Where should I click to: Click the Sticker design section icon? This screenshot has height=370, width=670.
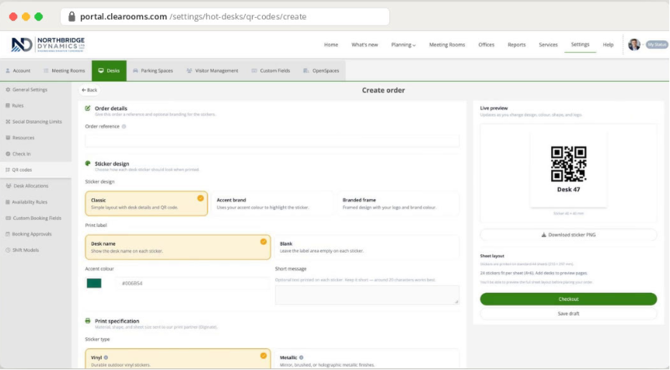[x=88, y=164]
